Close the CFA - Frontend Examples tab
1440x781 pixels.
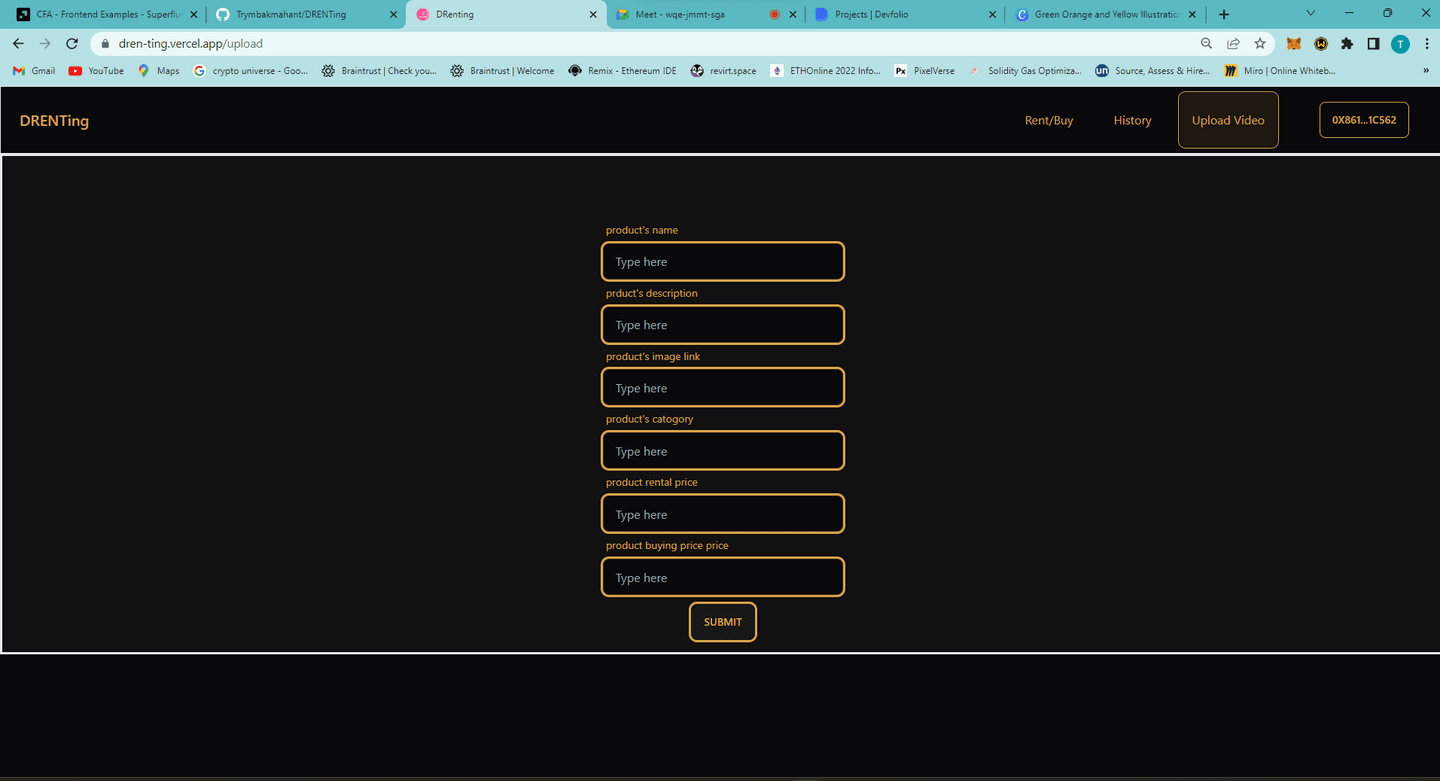click(x=192, y=14)
